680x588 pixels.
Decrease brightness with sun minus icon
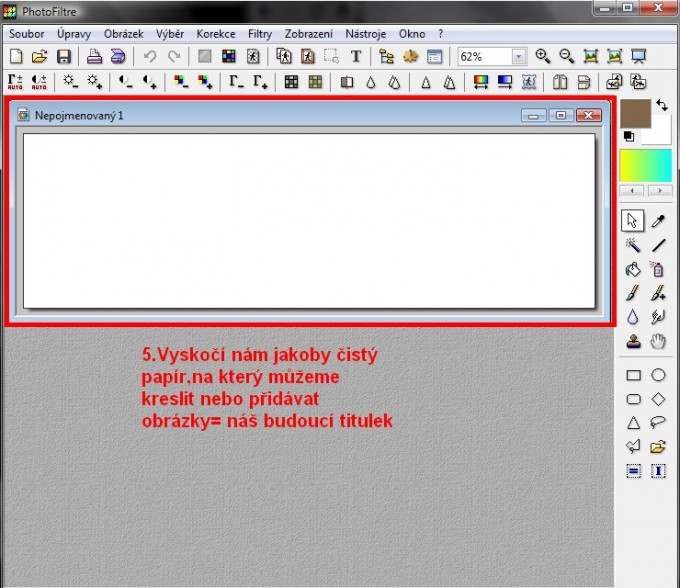point(70,82)
